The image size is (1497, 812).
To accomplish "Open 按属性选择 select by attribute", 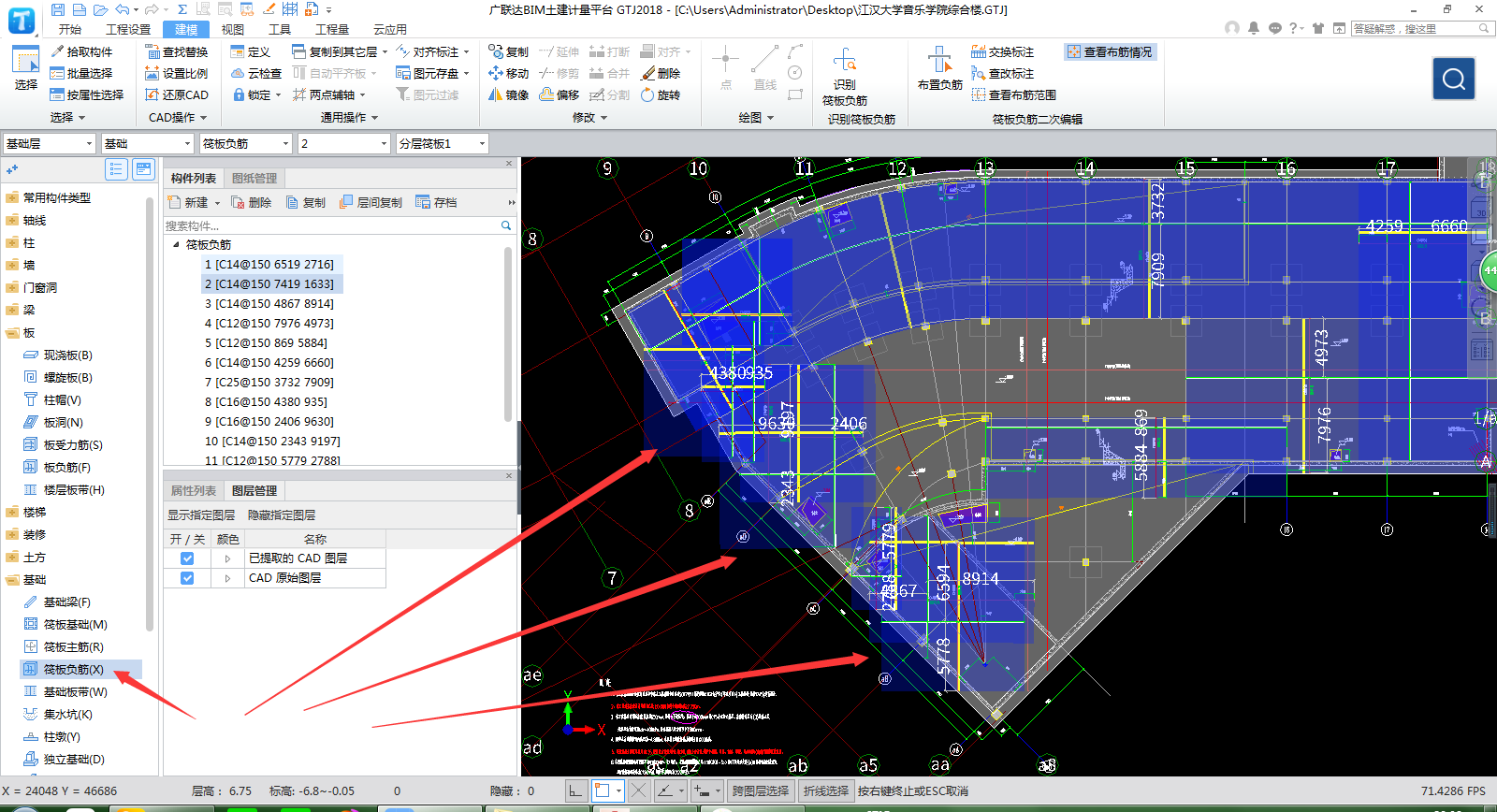I will (x=87, y=94).
